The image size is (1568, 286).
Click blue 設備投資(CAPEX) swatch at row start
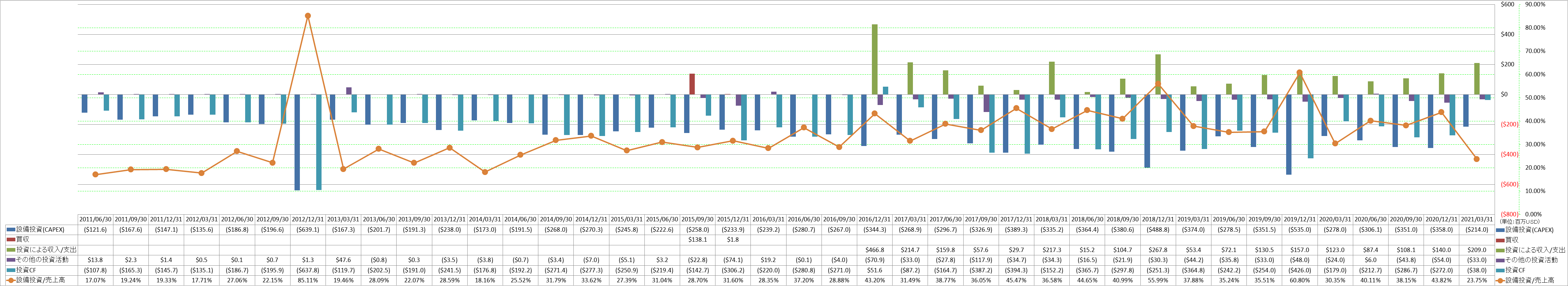tap(10, 230)
